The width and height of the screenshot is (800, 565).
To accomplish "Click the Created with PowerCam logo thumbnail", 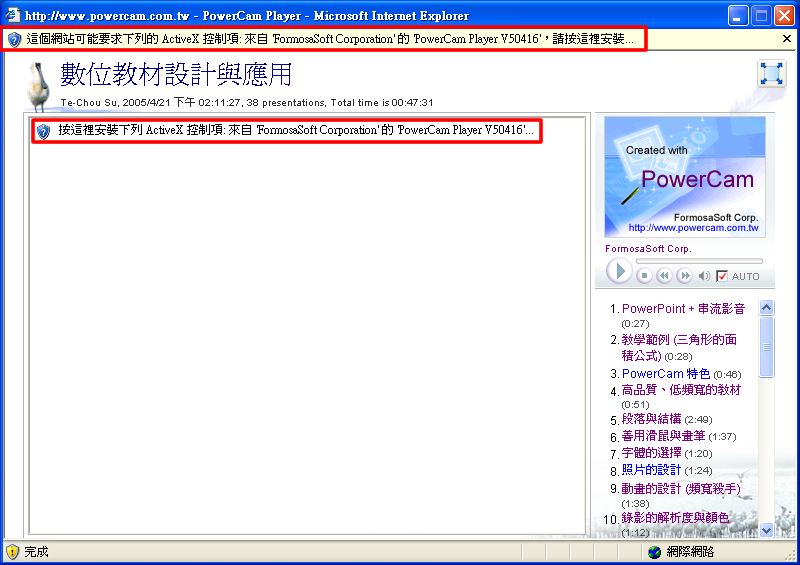I will [685, 177].
